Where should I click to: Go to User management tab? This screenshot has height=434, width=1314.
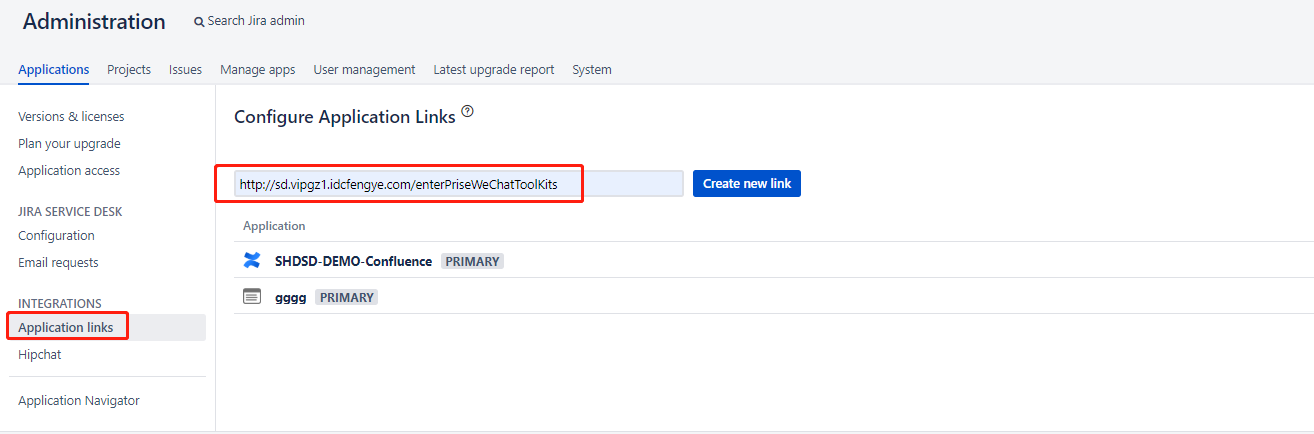click(364, 69)
